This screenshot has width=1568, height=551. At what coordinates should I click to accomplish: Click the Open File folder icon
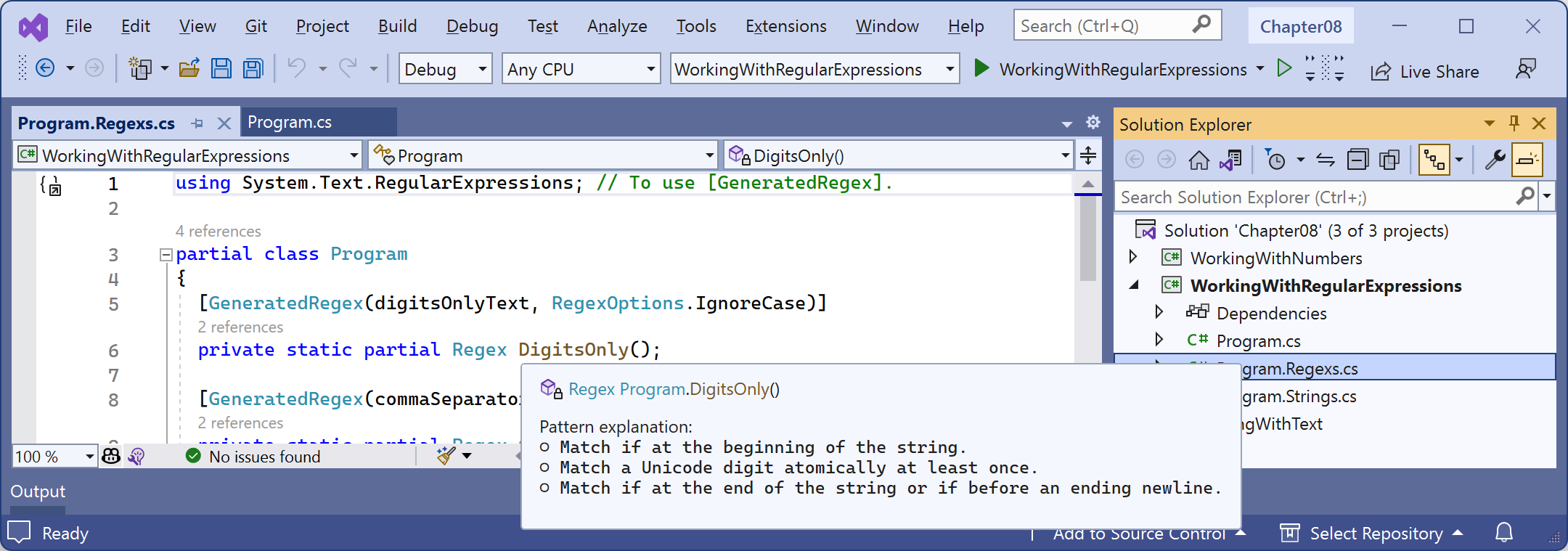[x=189, y=68]
